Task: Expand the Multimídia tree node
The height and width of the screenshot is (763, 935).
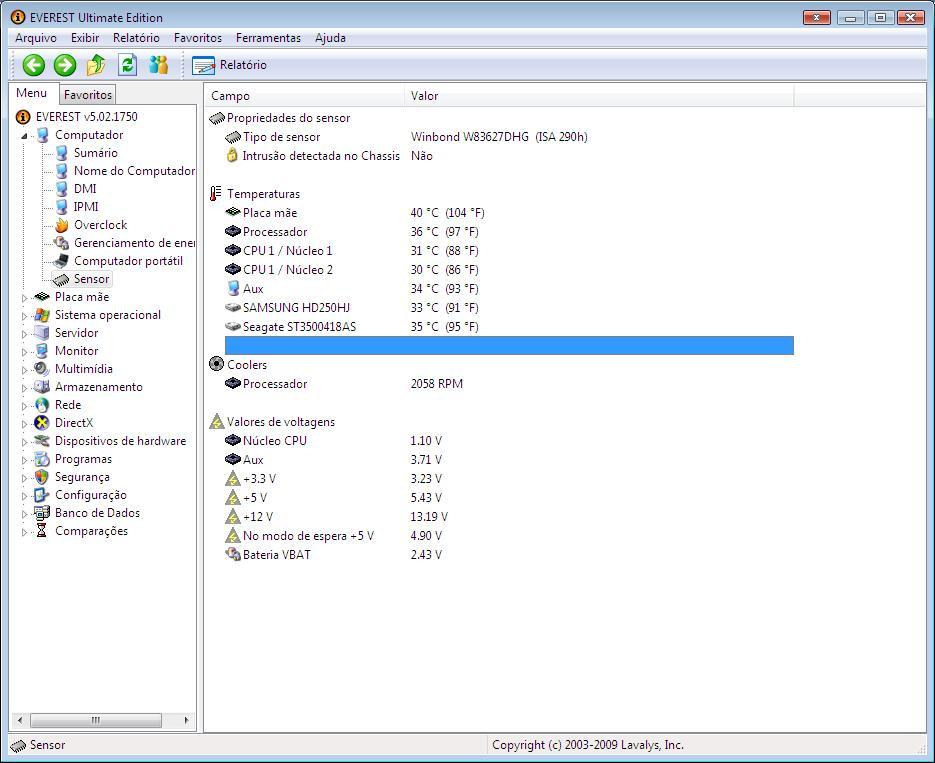Action: (x=24, y=370)
